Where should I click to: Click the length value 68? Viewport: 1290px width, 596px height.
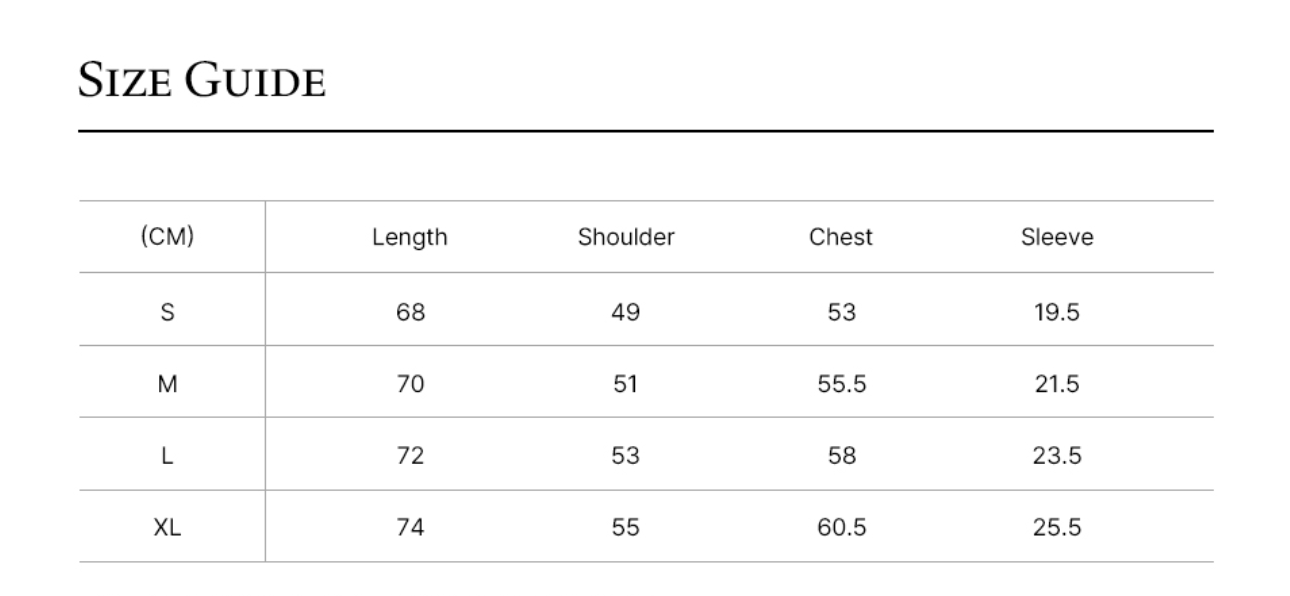410,312
